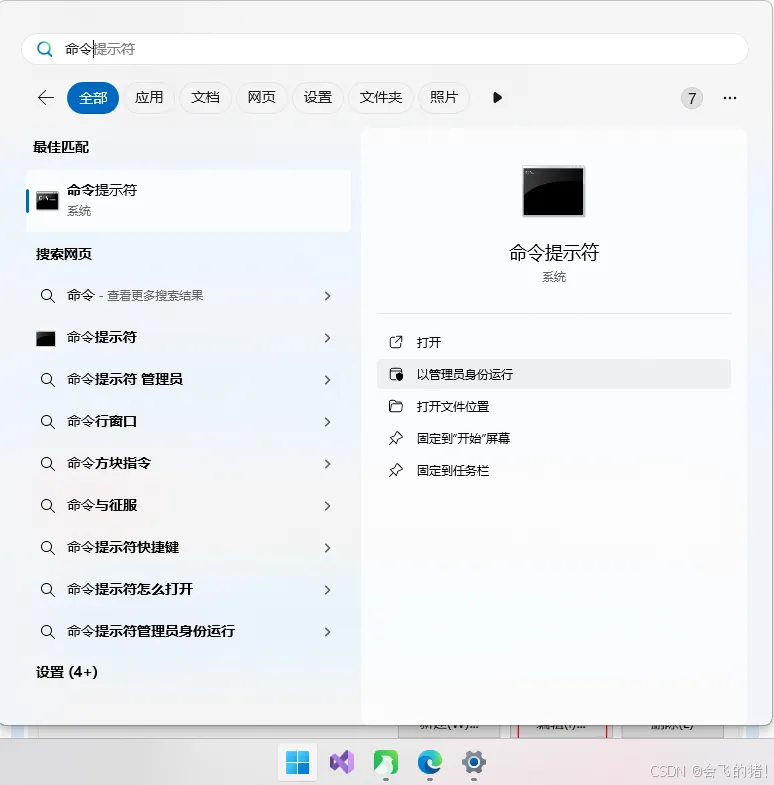This screenshot has width=774, height=785.
Task: Choose 打开文件位置 option
Action: (x=554, y=407)
